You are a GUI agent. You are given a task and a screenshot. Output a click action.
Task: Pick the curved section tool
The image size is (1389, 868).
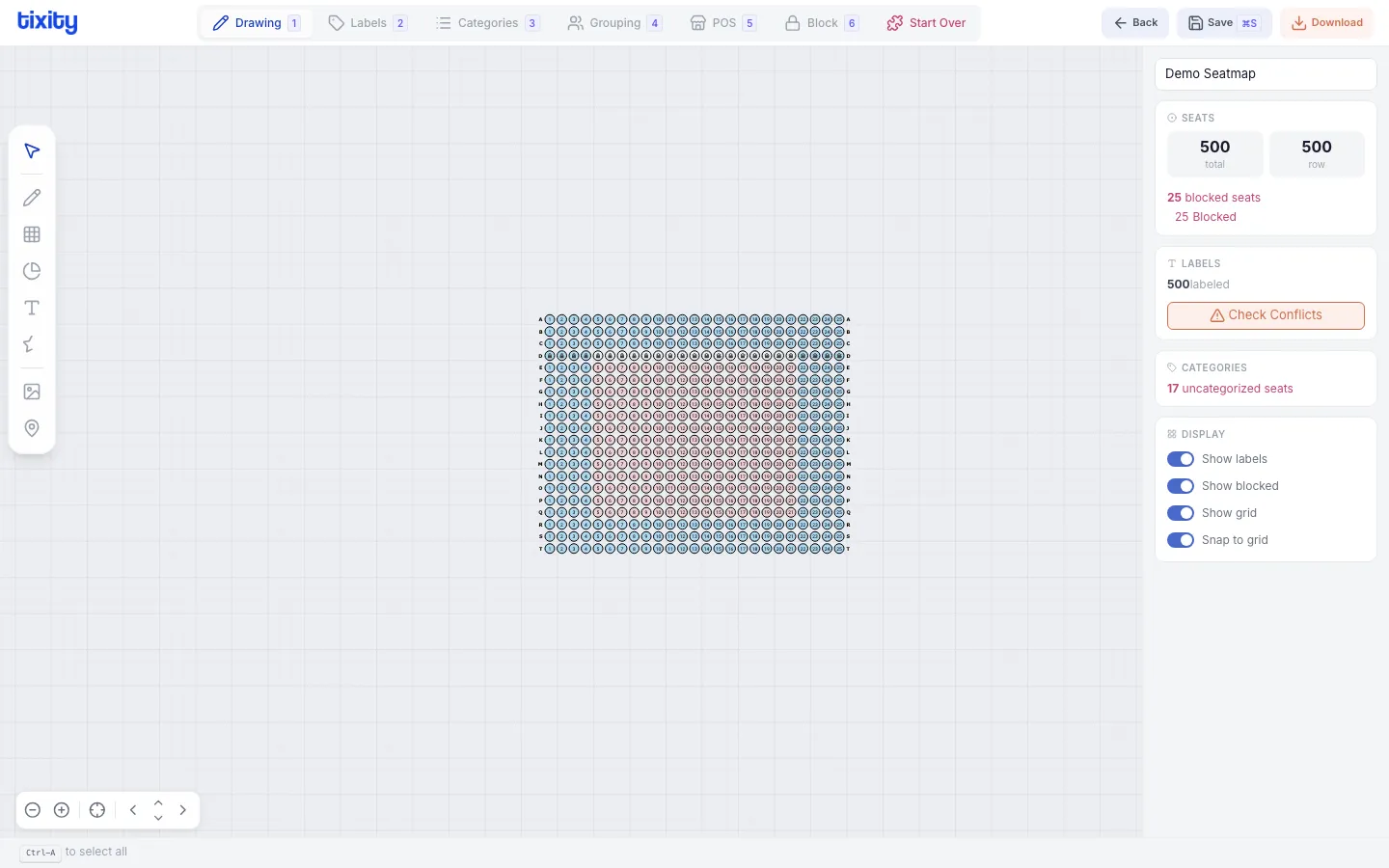[x=31, y=271]
